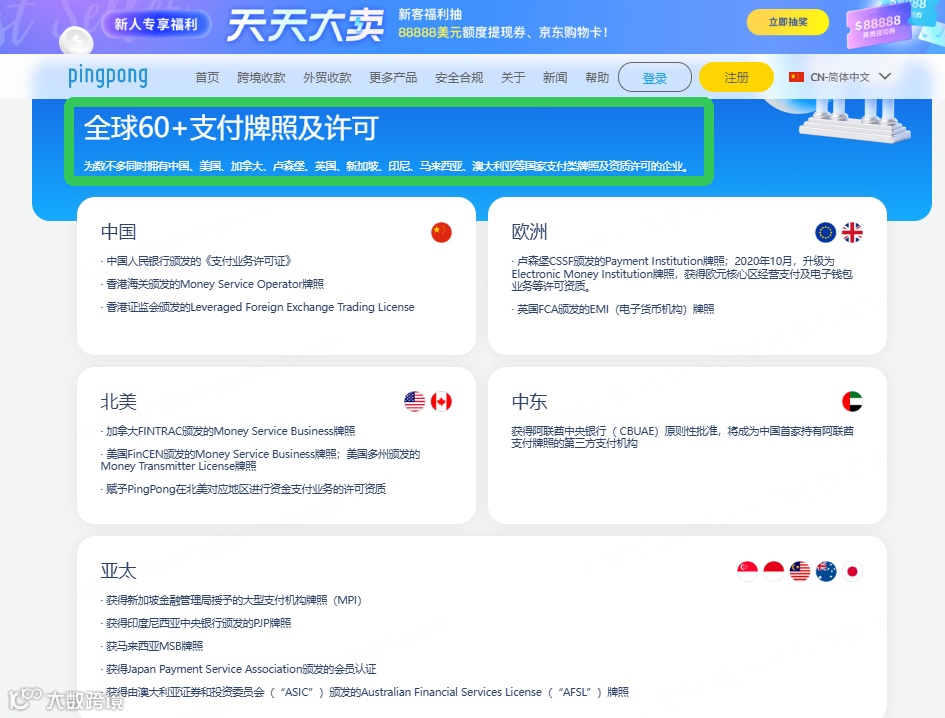Click the 登录 login button
This screenshot has height=718, width=945.
tap(655, 77)
